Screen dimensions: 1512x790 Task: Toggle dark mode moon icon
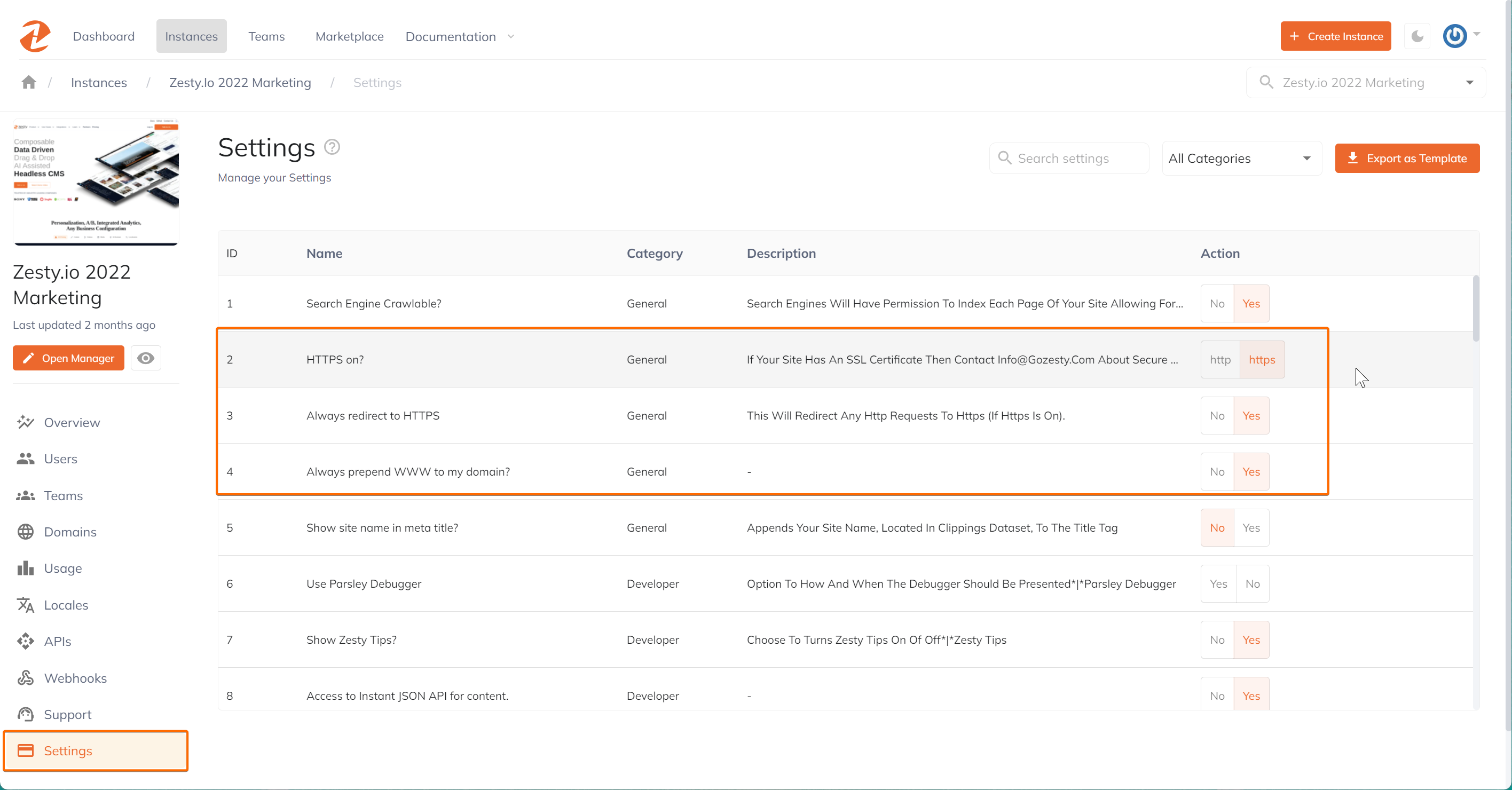click(1417, 36)
